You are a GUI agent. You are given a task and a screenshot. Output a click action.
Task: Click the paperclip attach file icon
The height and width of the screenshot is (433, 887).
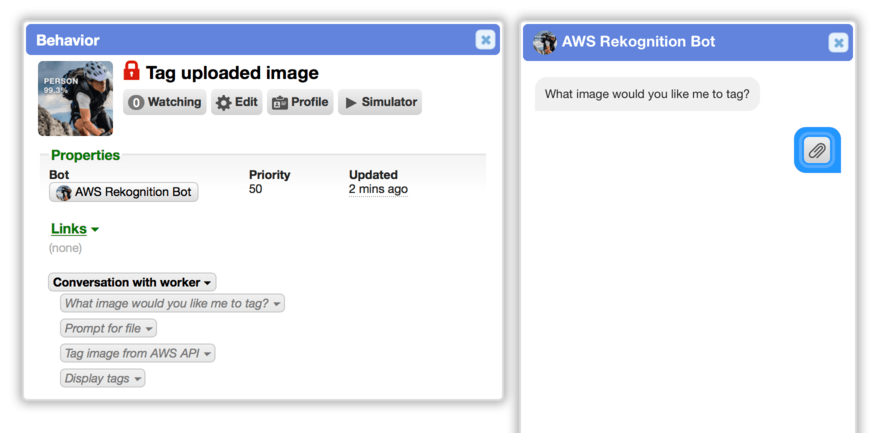tap(817, 150)
